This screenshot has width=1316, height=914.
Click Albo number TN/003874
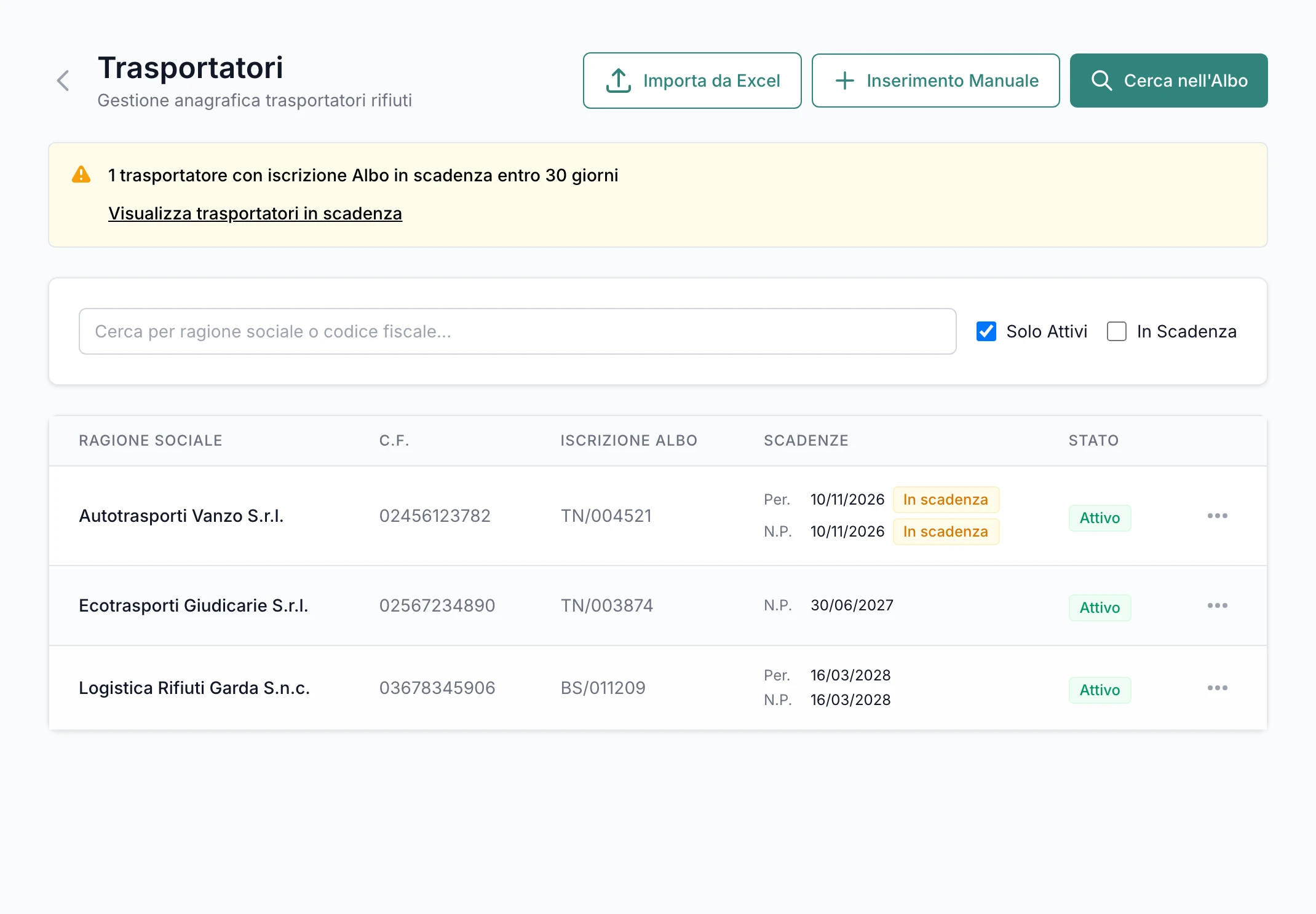[607, 605]
